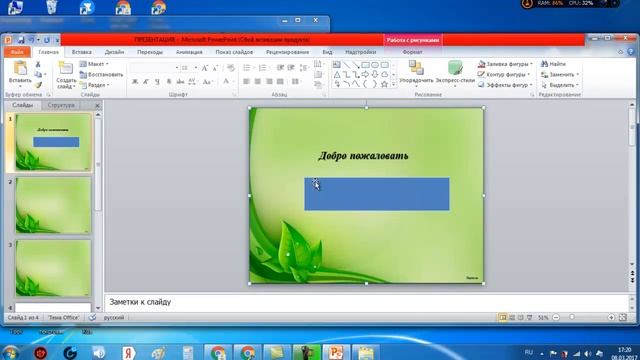The width and height of the screenshot is (640, 360).
Task: Click the Create slide (Создать слайд) icon
Action: pos(66,68)
